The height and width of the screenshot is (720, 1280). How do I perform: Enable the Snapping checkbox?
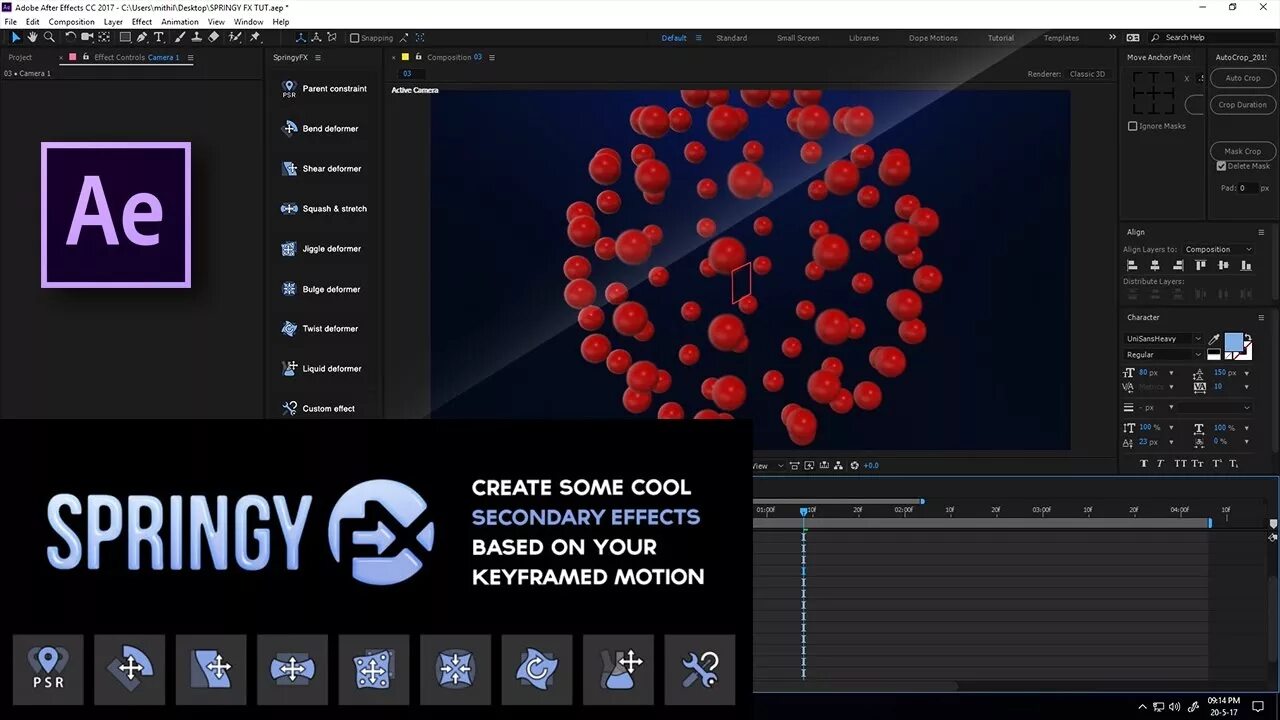pyautogui.click(x=355, y=38)
